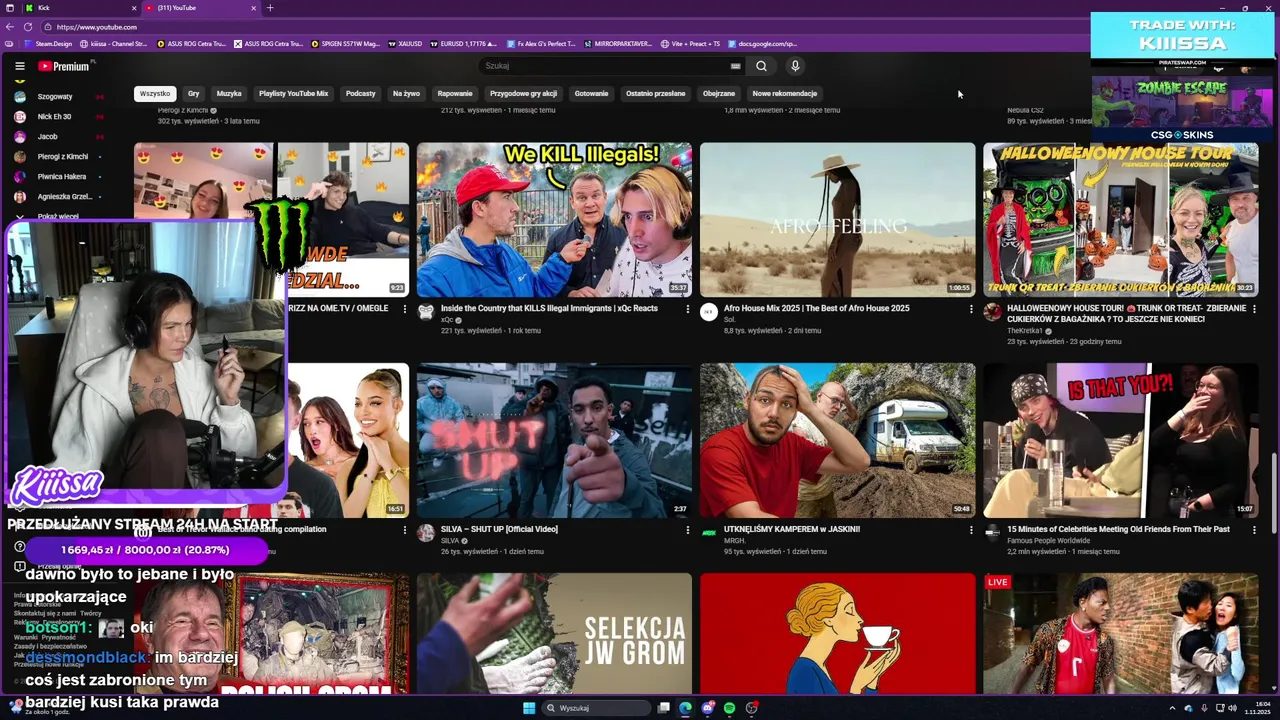Show hidden system tray icons chevron
Image resolution: width=1280 pixels, height=720 pixels.
click(x=1172, y=708)
